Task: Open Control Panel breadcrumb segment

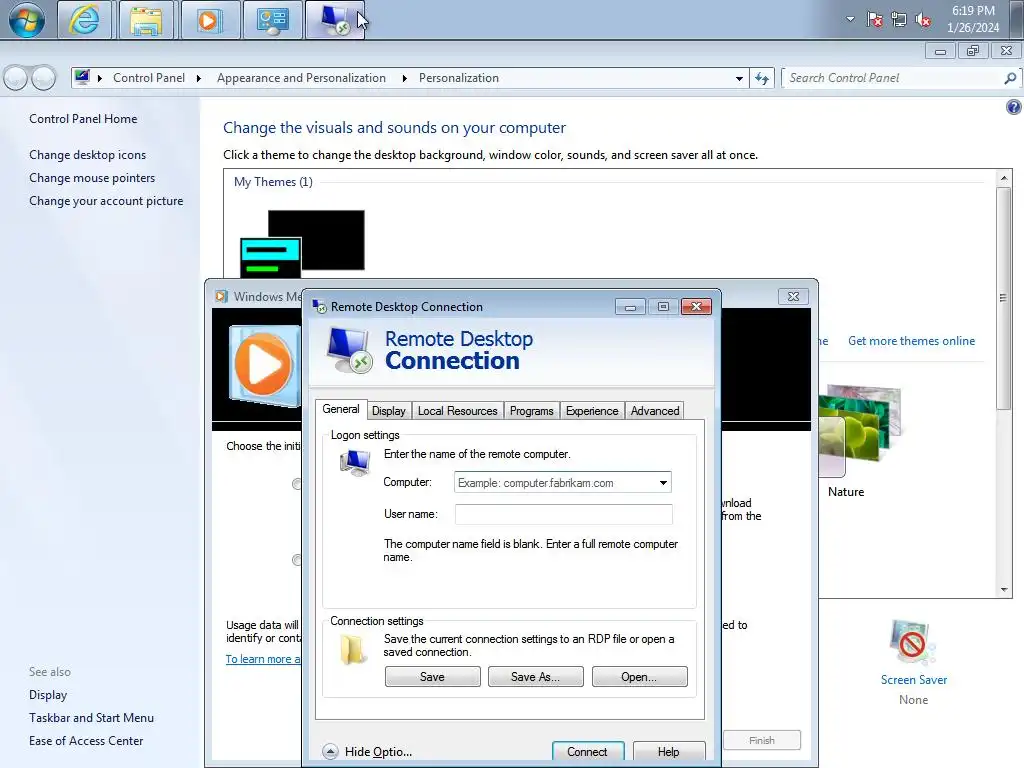Action: coord(149,78)
